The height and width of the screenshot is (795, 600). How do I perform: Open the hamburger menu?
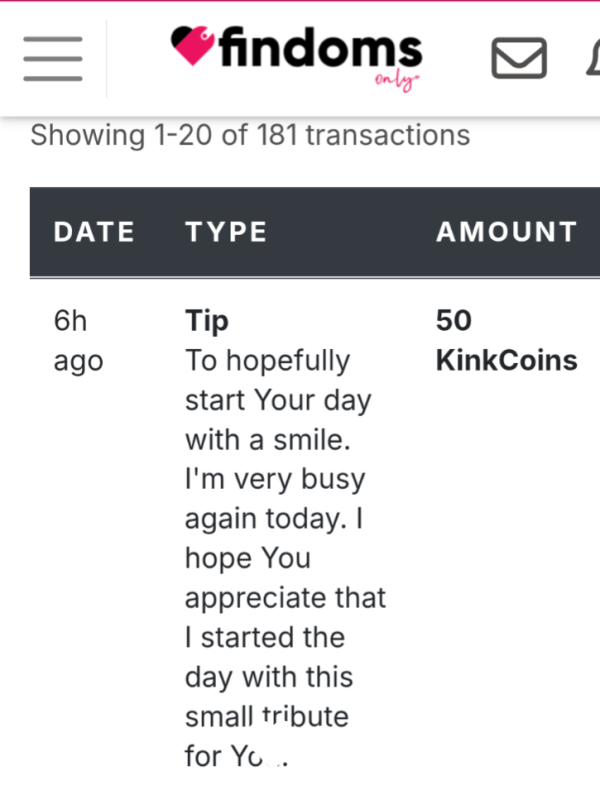[x=53, y=59]
